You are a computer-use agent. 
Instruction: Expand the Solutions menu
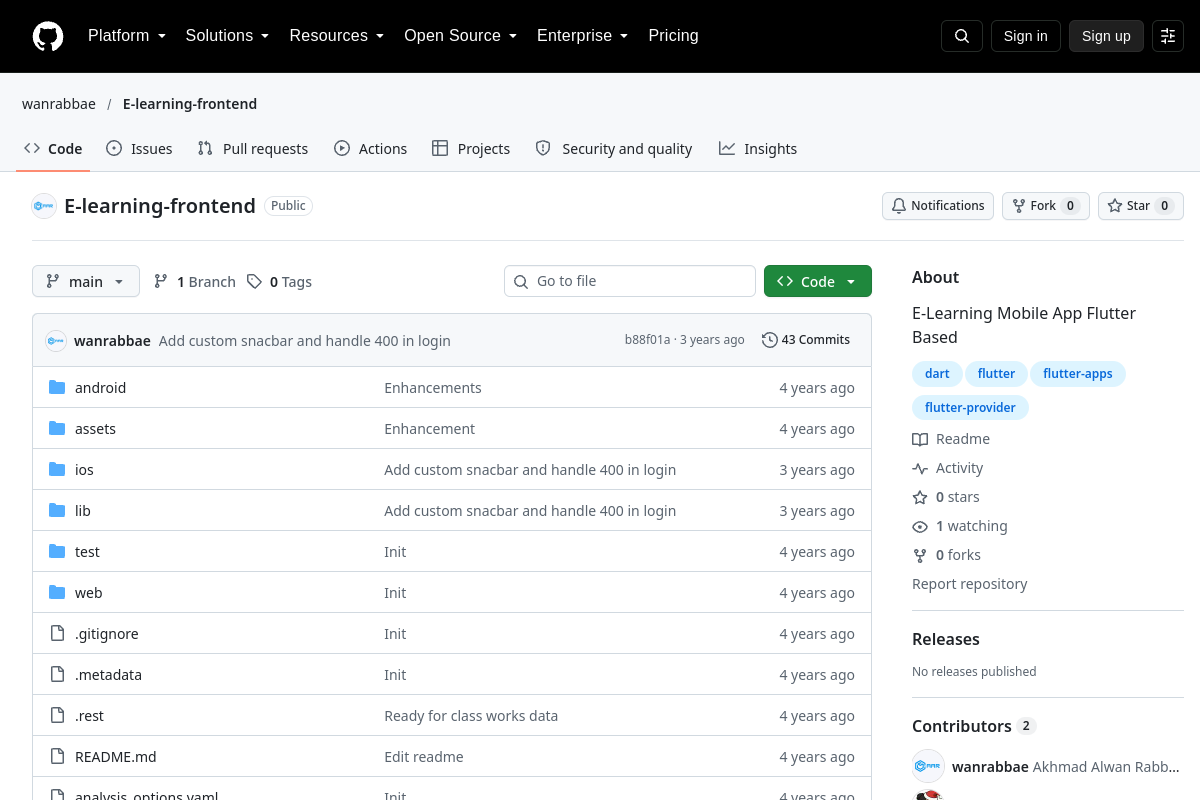pos(228,36)
